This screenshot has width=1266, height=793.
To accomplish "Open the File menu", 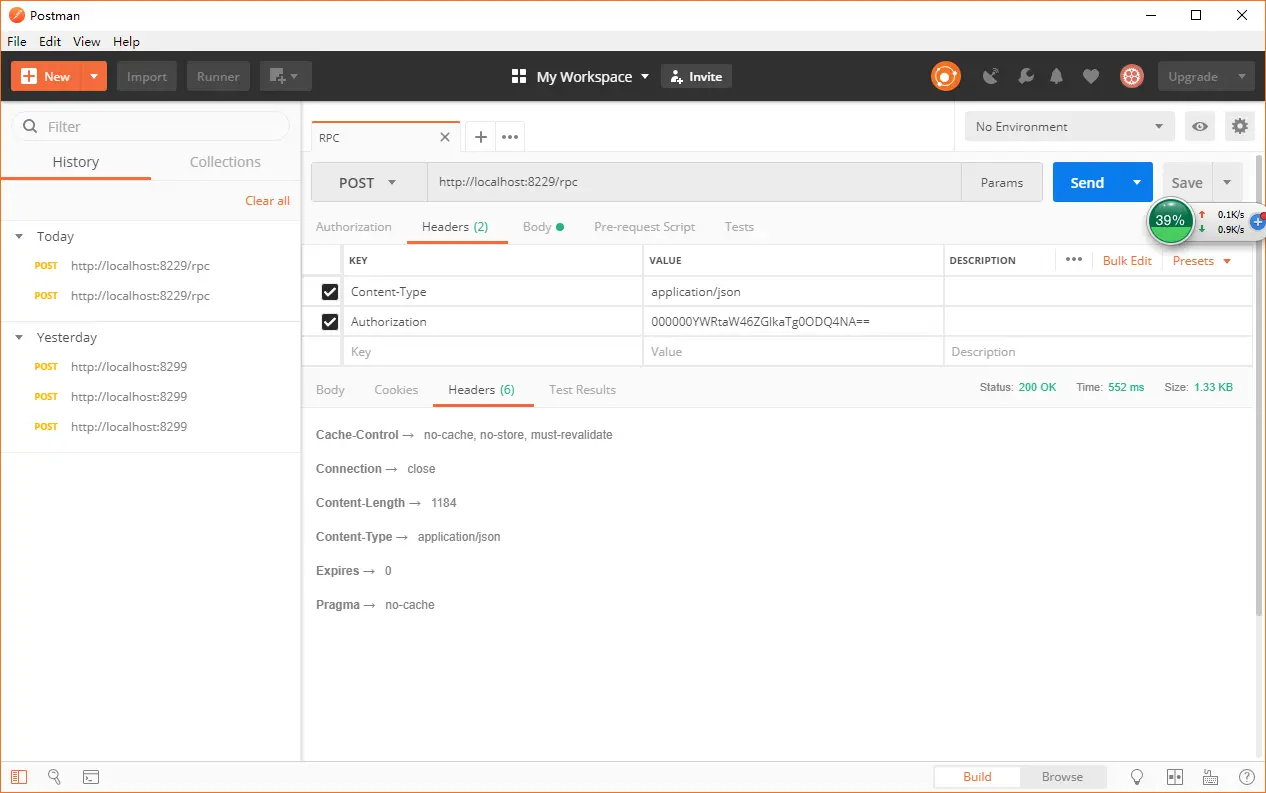I will pyautogui.click(x=17, y=41).
